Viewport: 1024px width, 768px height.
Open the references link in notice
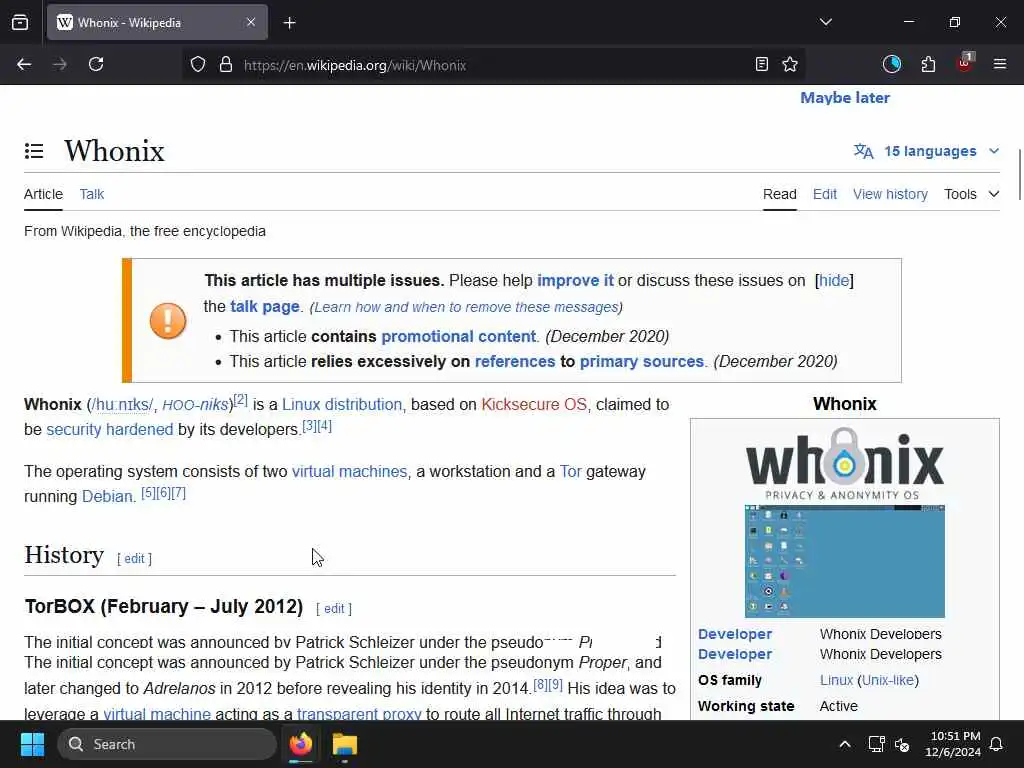pyautogui.click(x=515, y=362)
